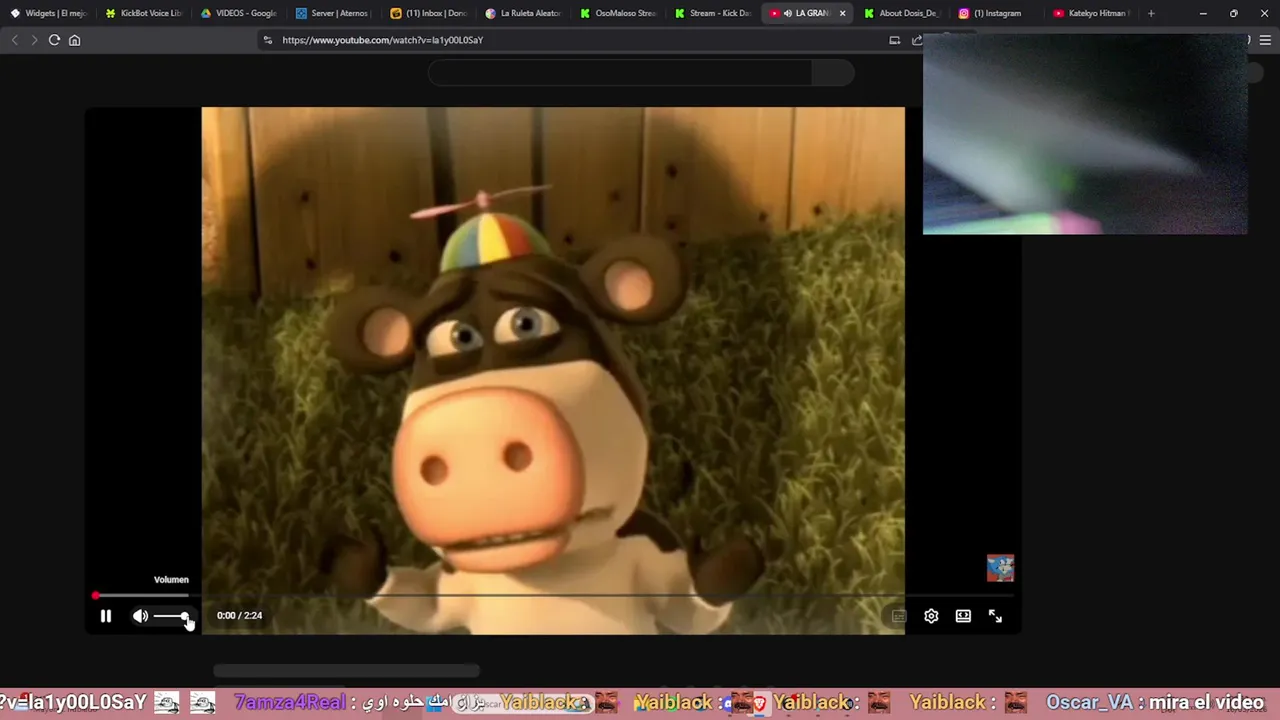Open a new browser tab

click(1151, 13)
